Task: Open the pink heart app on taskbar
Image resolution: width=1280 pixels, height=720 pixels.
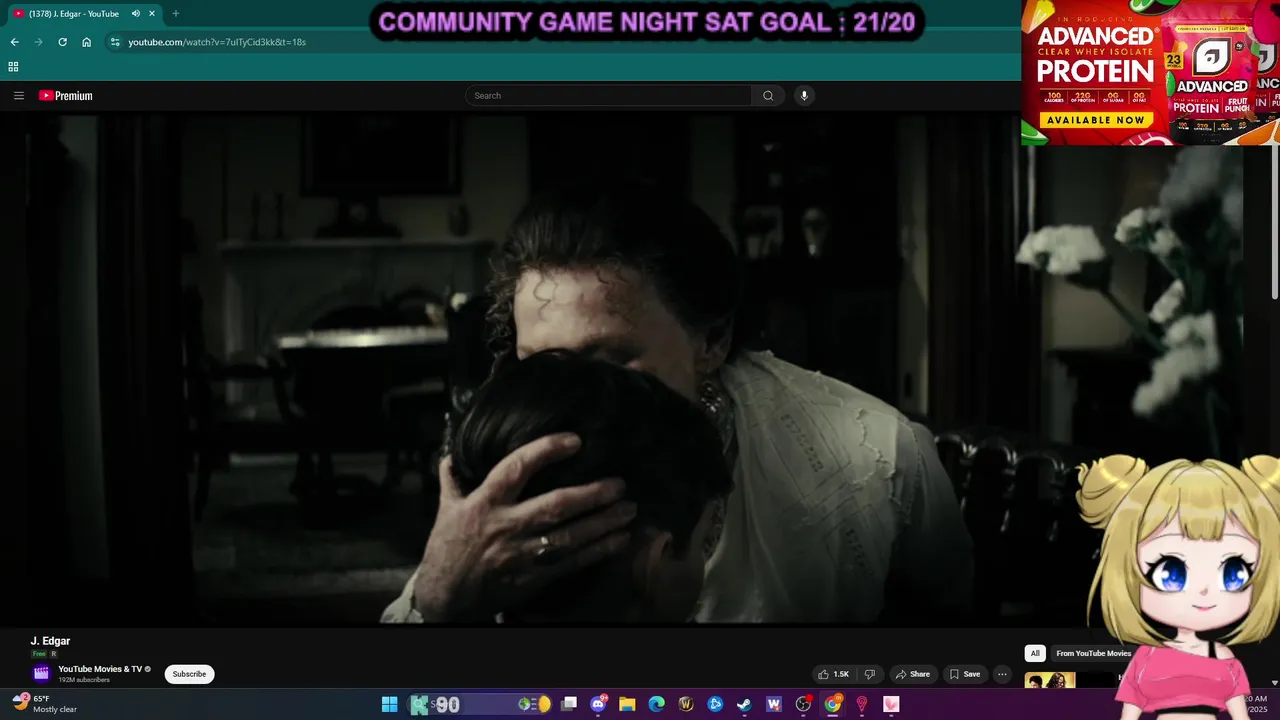Action: (890, 705)
